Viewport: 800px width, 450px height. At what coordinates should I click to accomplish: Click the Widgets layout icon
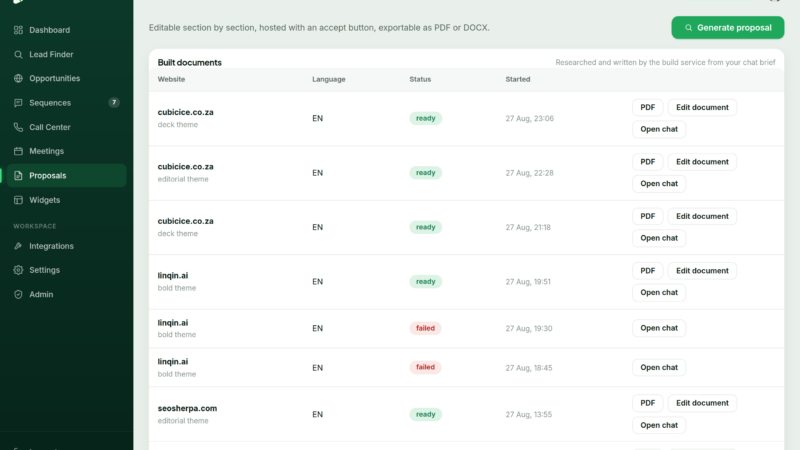(18, 200)
